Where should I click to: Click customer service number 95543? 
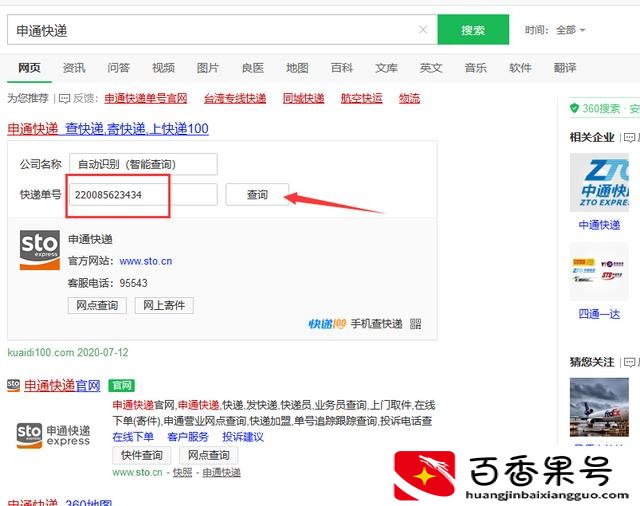pyautogui.click(x=133, y=283)
